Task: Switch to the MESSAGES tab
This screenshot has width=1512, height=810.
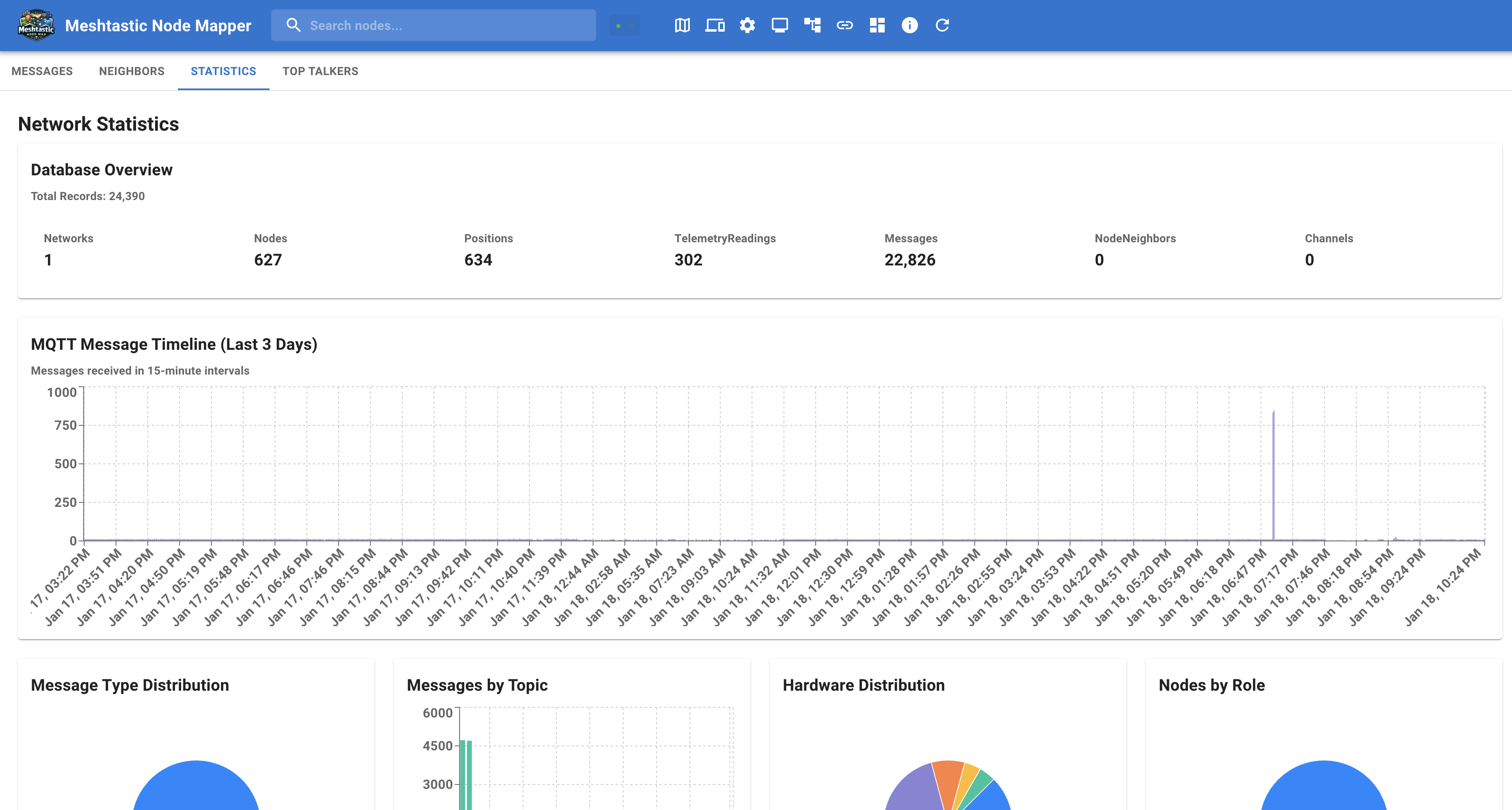Action: [42, 71]
